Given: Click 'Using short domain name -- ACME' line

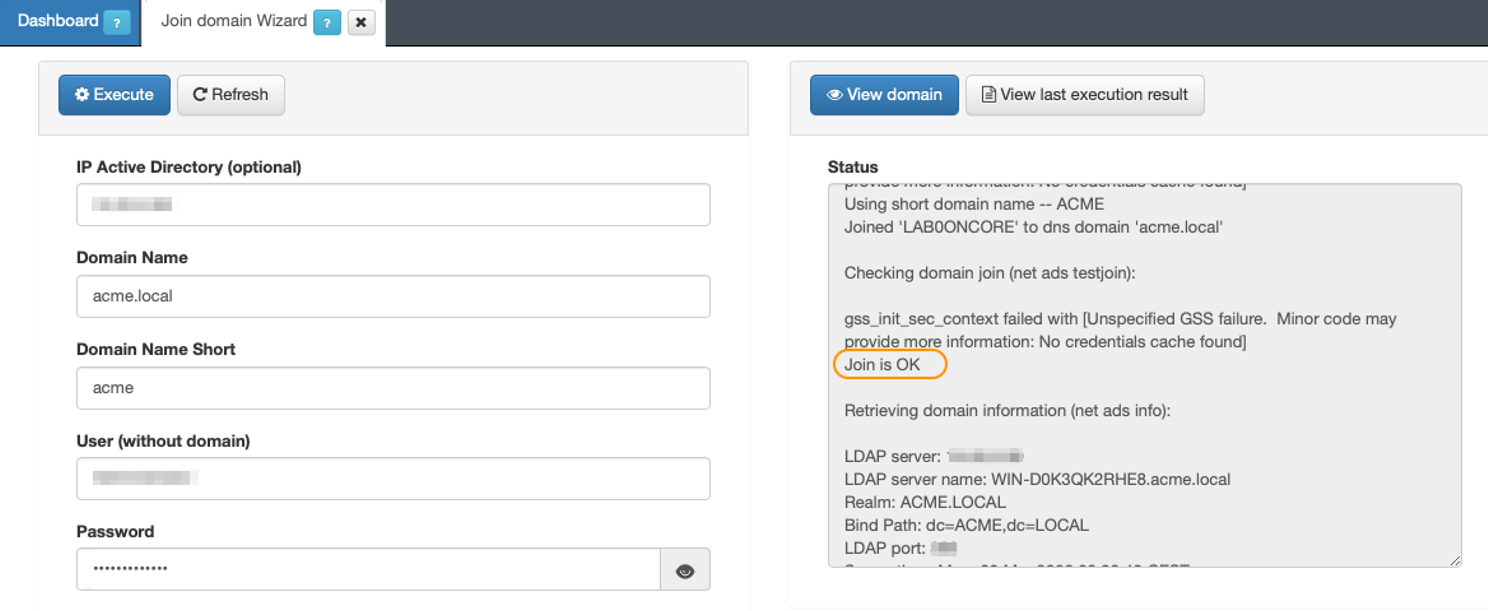Looking at the screenshot, I should pos(974,204).
